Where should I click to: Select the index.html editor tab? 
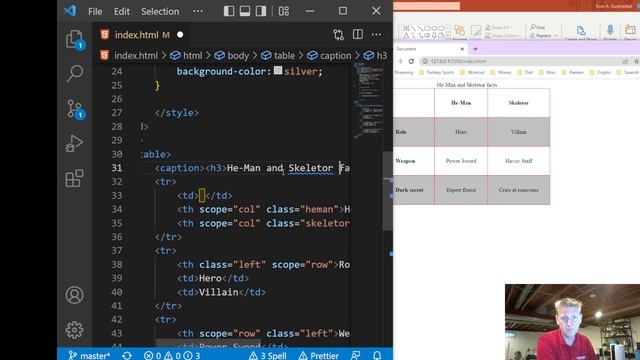[x=141, y=35]
